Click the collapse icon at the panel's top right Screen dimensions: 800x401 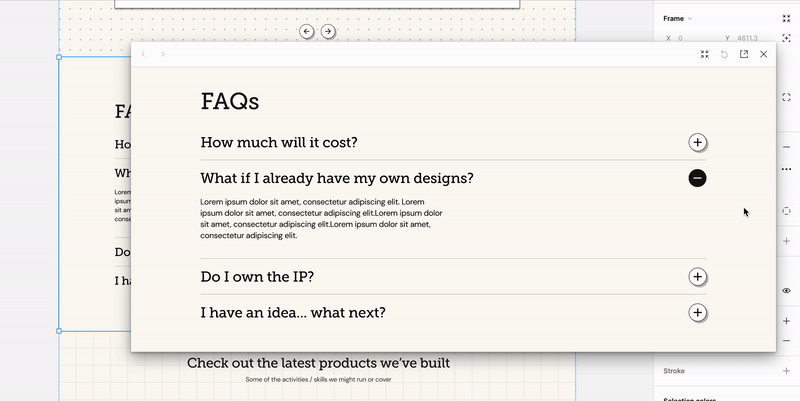[x=786, y=18]
